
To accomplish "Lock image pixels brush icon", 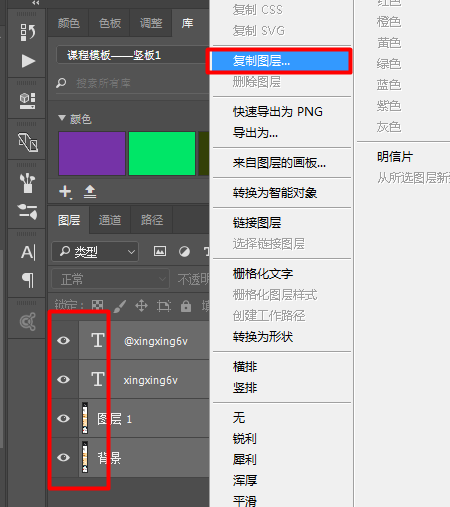I will (119, 306).
